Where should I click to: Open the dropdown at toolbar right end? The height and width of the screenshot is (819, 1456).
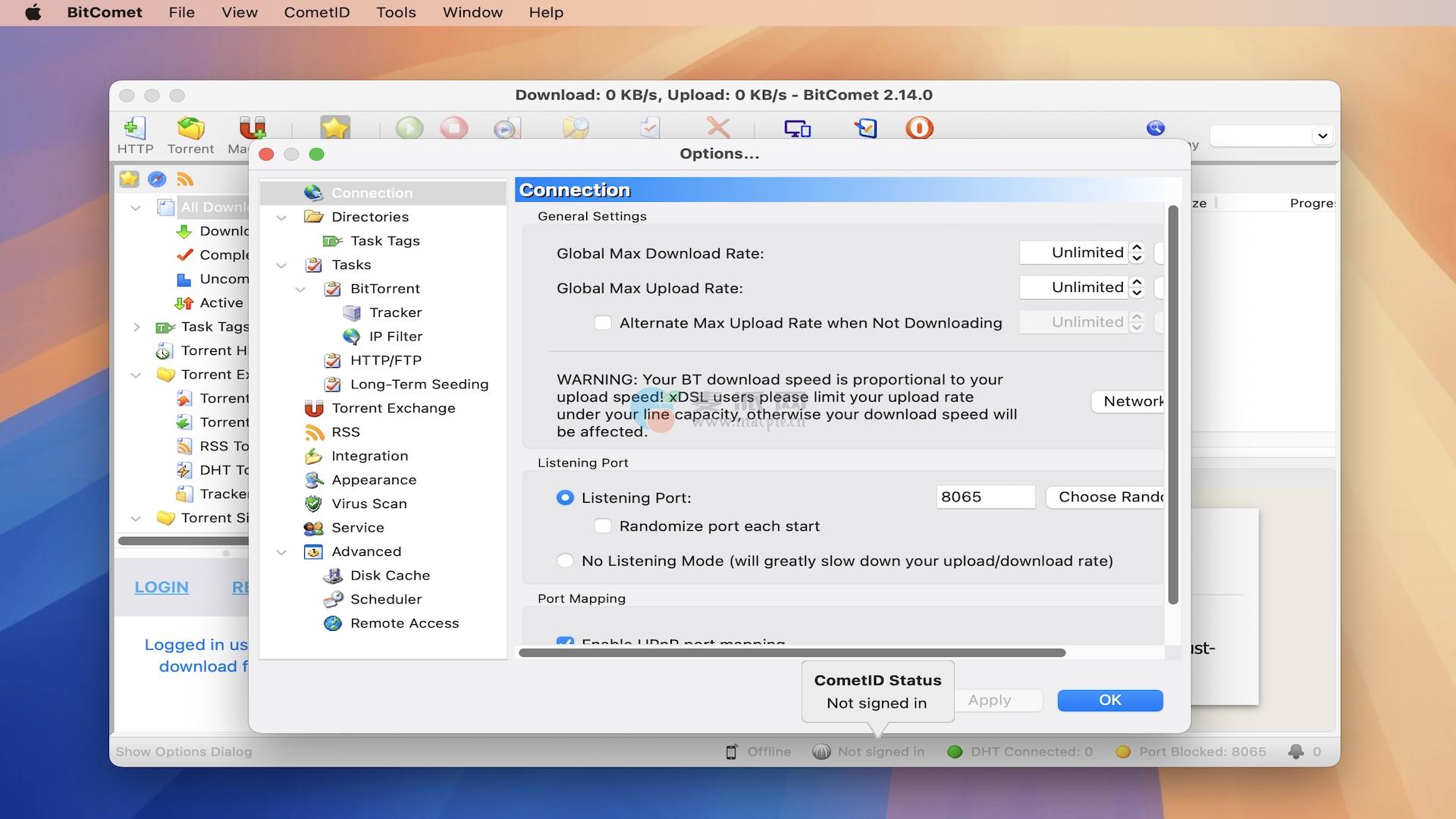pos(1323,136)
